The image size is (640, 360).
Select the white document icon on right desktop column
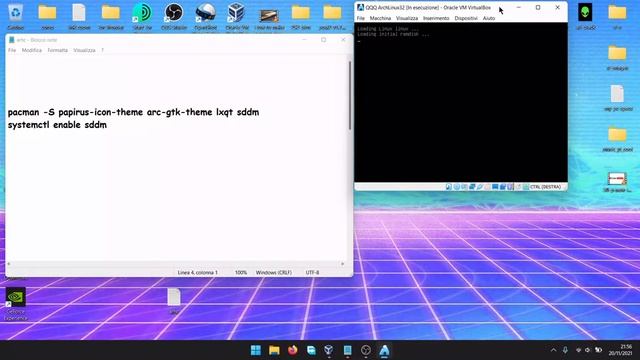click(617, 94)
